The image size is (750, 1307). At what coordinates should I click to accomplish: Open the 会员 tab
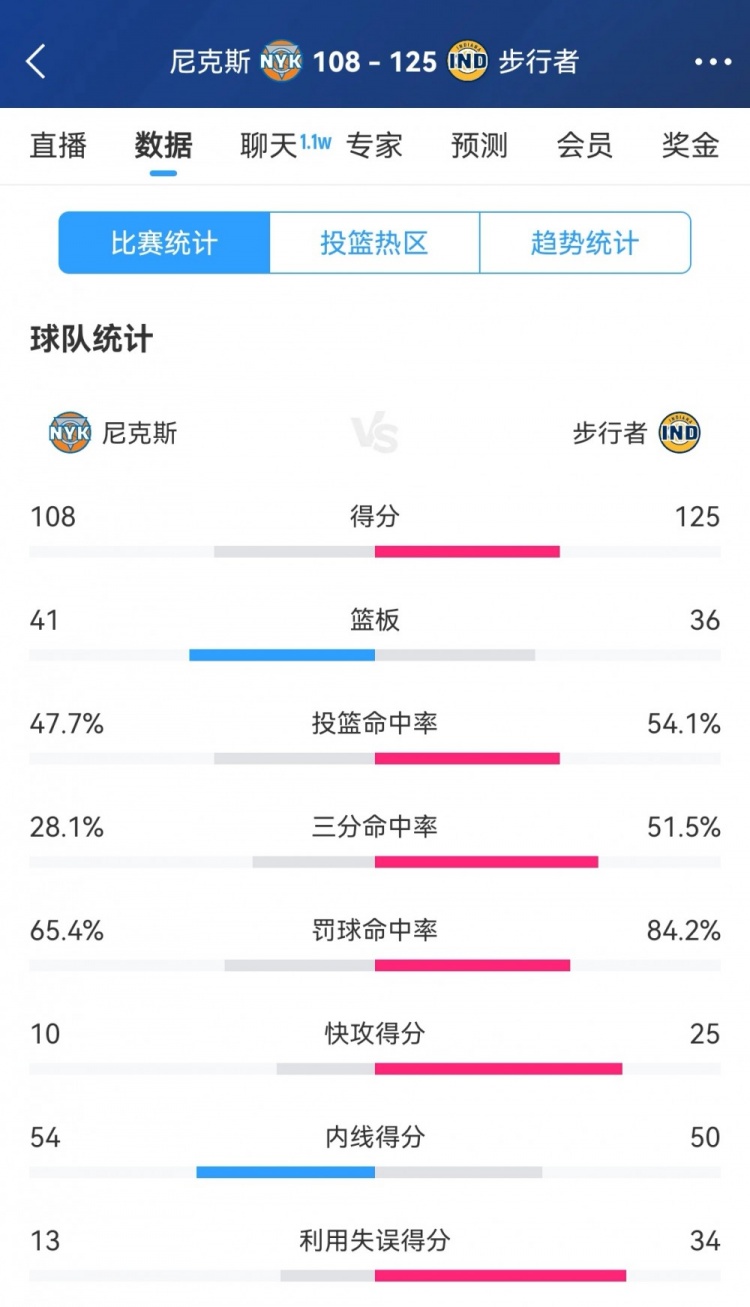click(585, 146)
